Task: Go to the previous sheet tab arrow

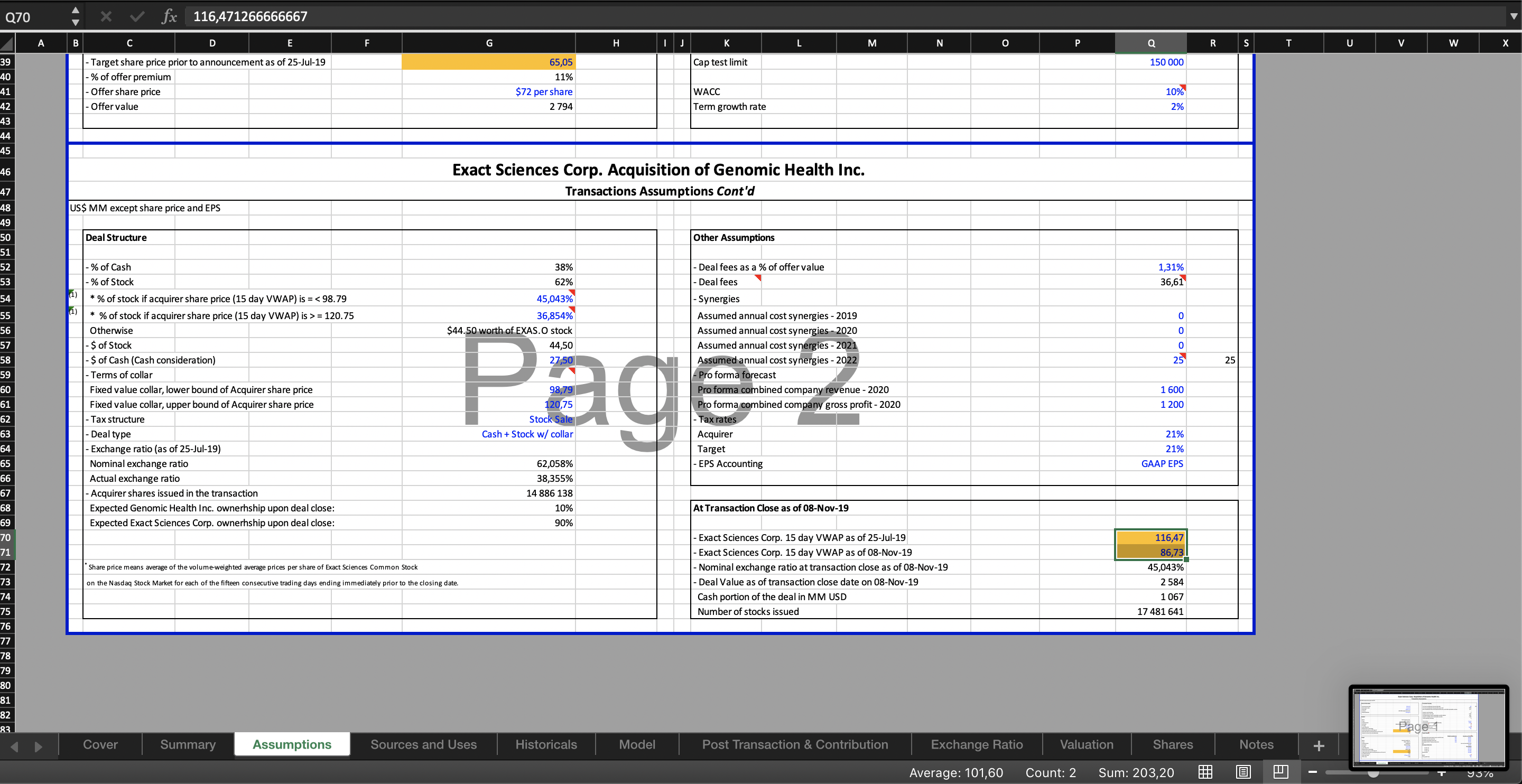Action: [14, 746]
